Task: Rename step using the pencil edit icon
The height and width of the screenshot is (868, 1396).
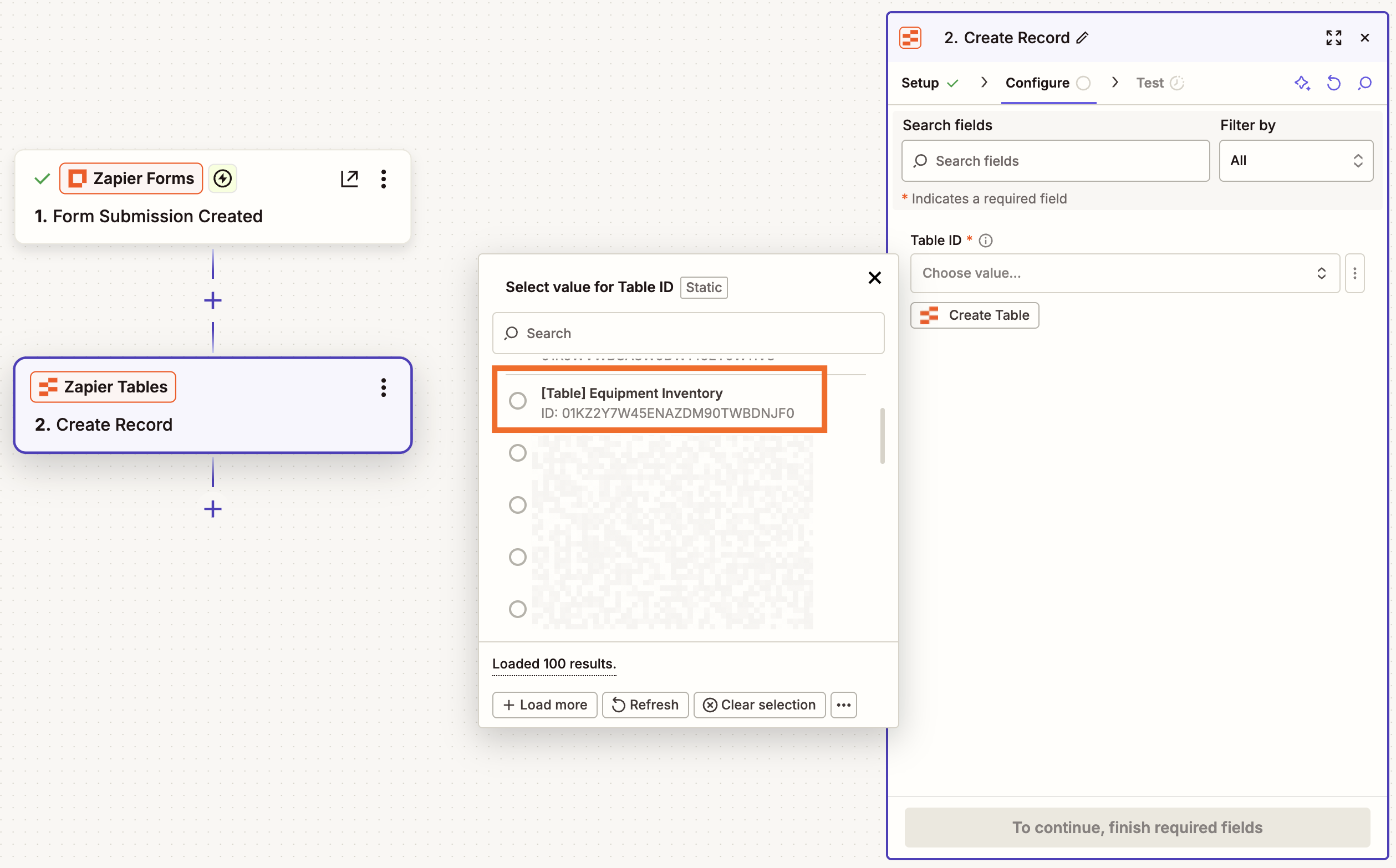Action: [x=1082, y=38]
